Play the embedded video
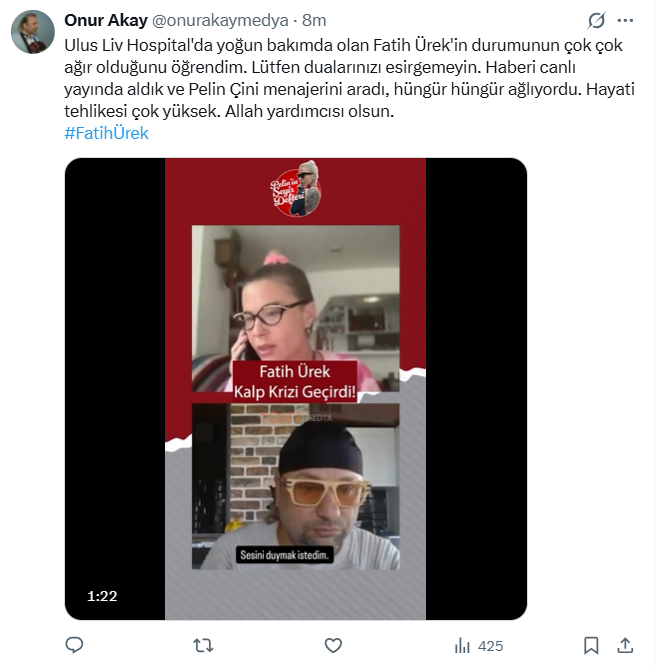The width and height of the screenshot is (663, 666). tap(296, 389)
